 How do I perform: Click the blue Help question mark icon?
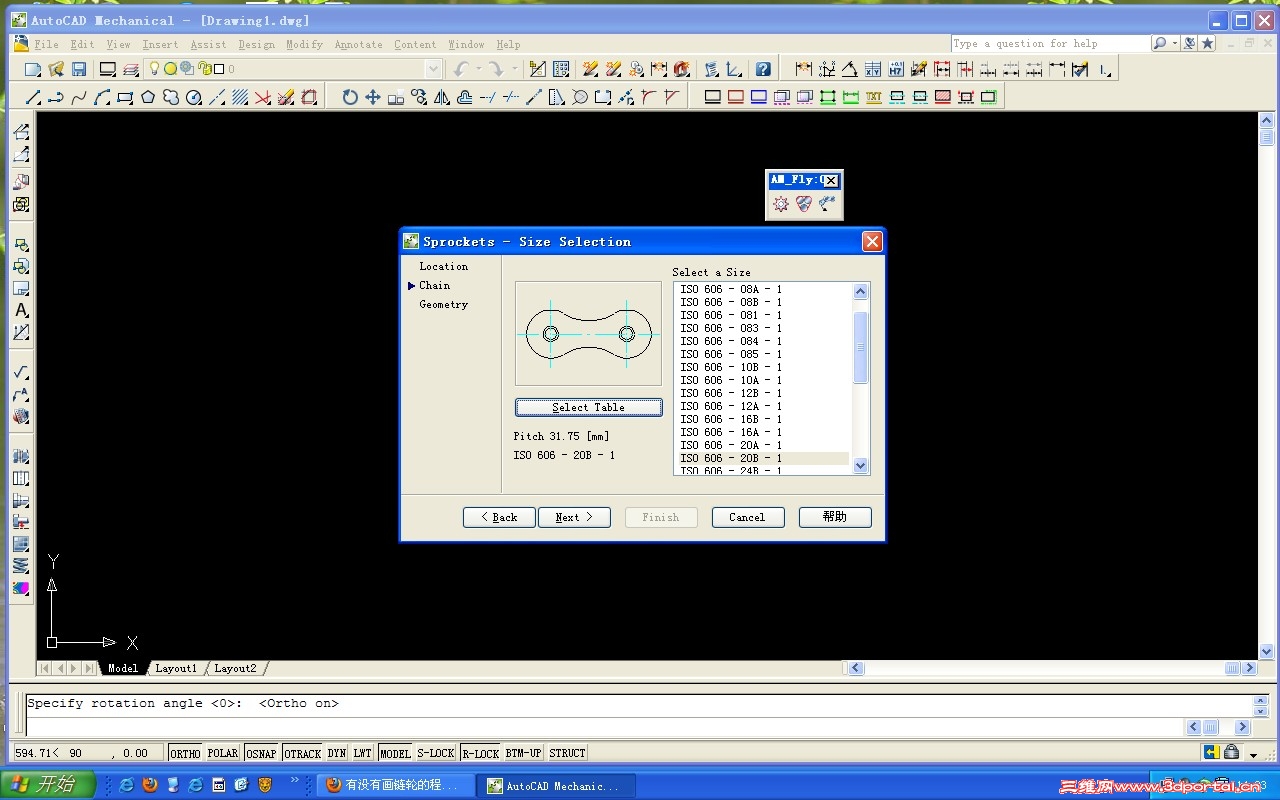(x=763, y=70)
